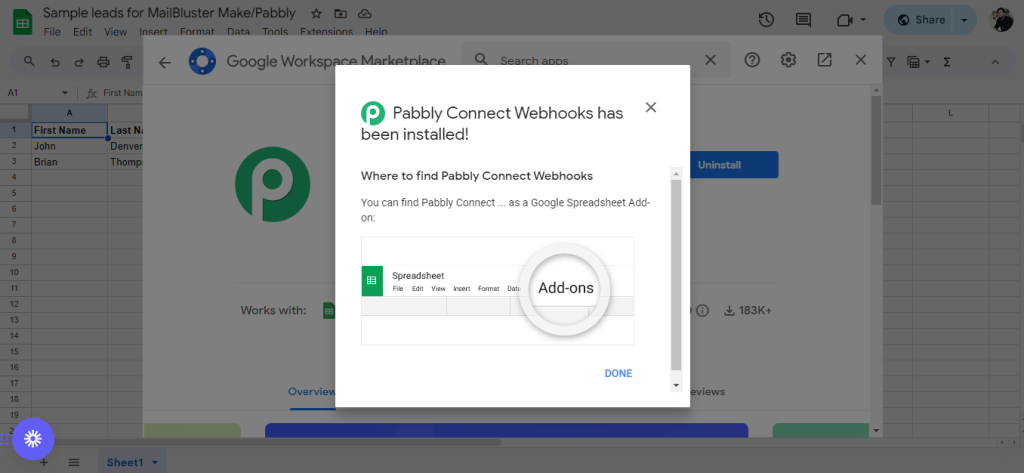
Task: Click the info icon near downloads
Action: (x=703, y=311)
